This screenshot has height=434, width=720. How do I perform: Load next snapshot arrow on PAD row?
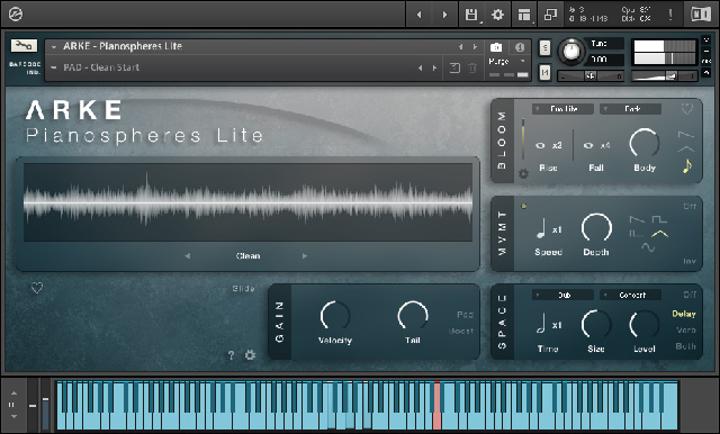(434, 68)
